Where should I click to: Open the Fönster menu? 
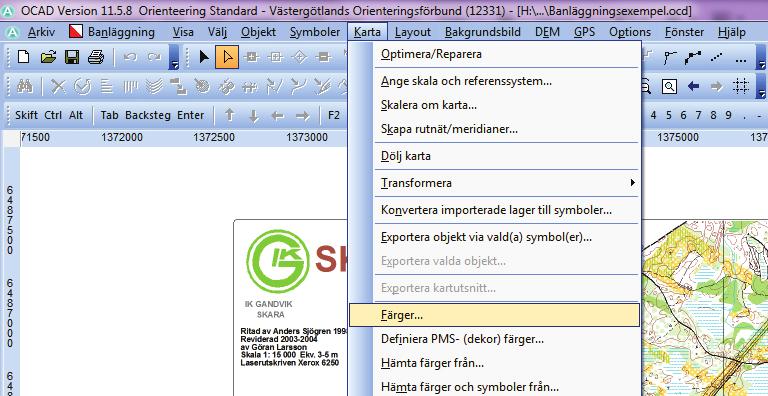[x=684, y=32]
